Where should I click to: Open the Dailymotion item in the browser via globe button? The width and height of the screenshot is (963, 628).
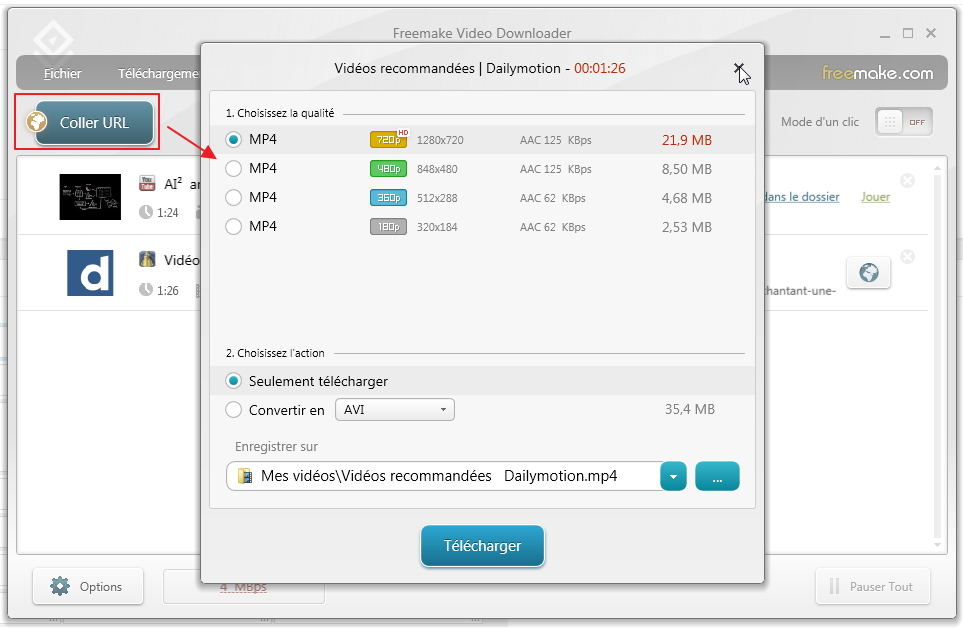pyautogui.click(x=868, y=272)
